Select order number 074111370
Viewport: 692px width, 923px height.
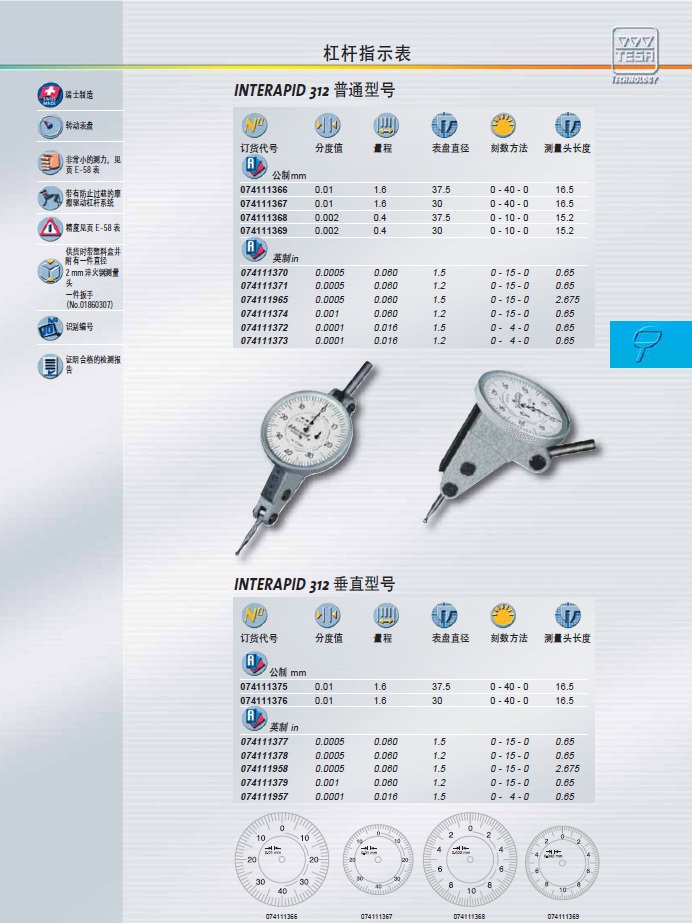tap(264, 273)
